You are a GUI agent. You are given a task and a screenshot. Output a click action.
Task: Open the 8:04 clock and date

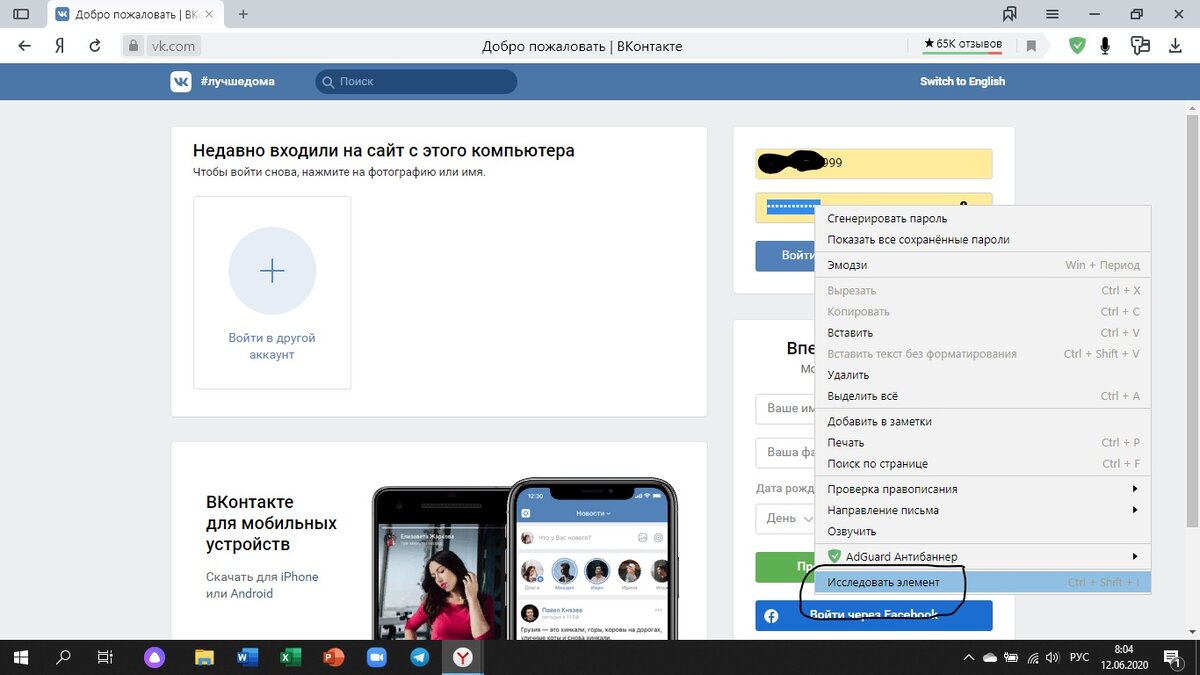click(1124, 657)
